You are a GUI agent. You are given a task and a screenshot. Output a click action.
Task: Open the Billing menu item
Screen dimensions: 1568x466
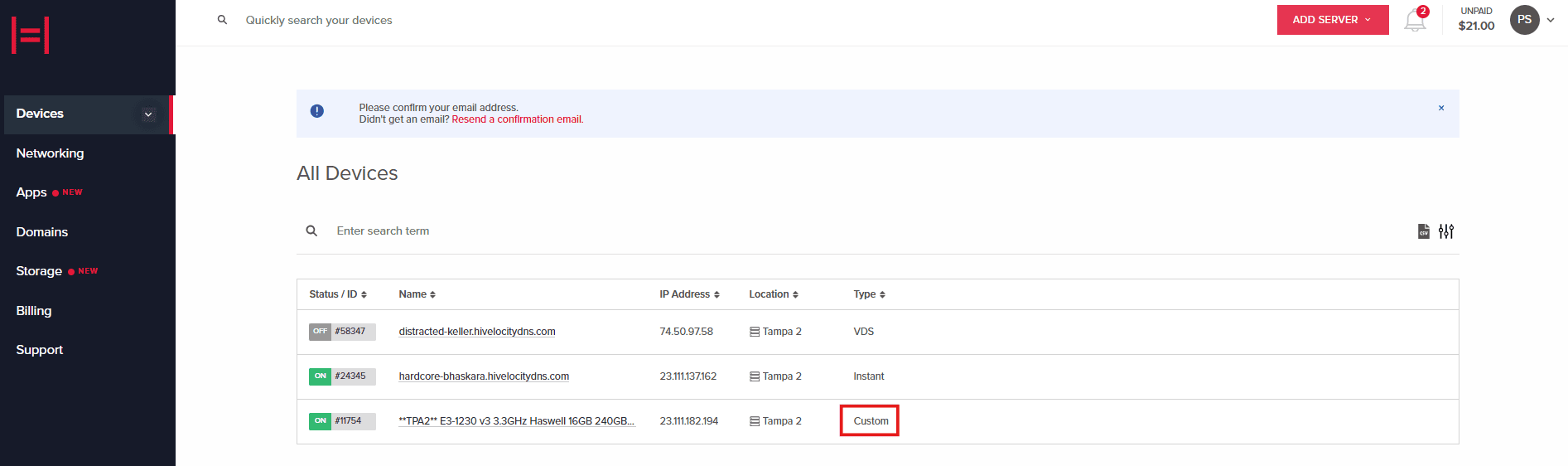pyautogui.click(x=34, y=311)
